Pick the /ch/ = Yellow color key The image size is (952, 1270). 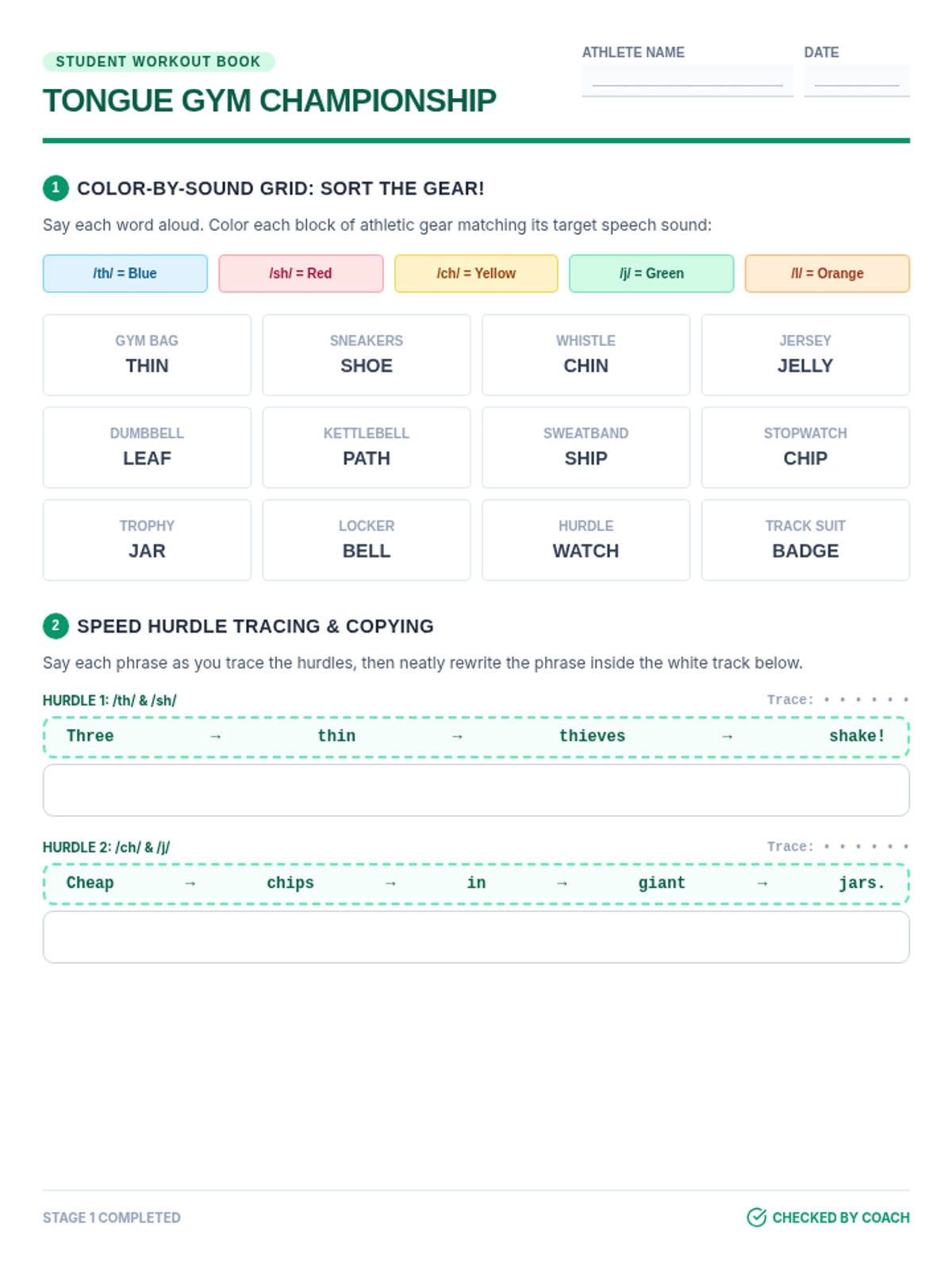(476, 274)
